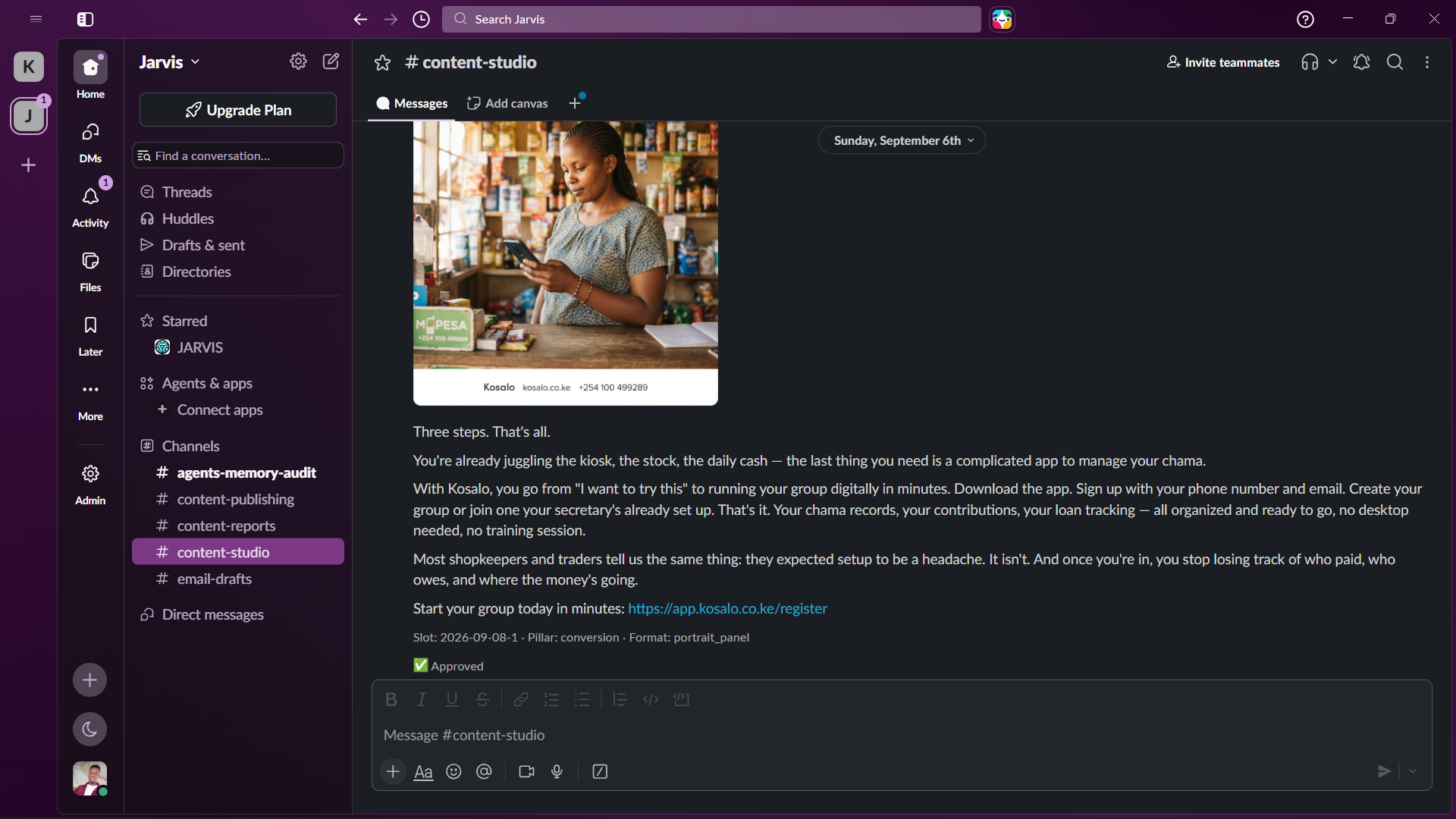Viewport: 1456px width, 819px height.
Task: Open Drafts & sent
Action: 238,245
